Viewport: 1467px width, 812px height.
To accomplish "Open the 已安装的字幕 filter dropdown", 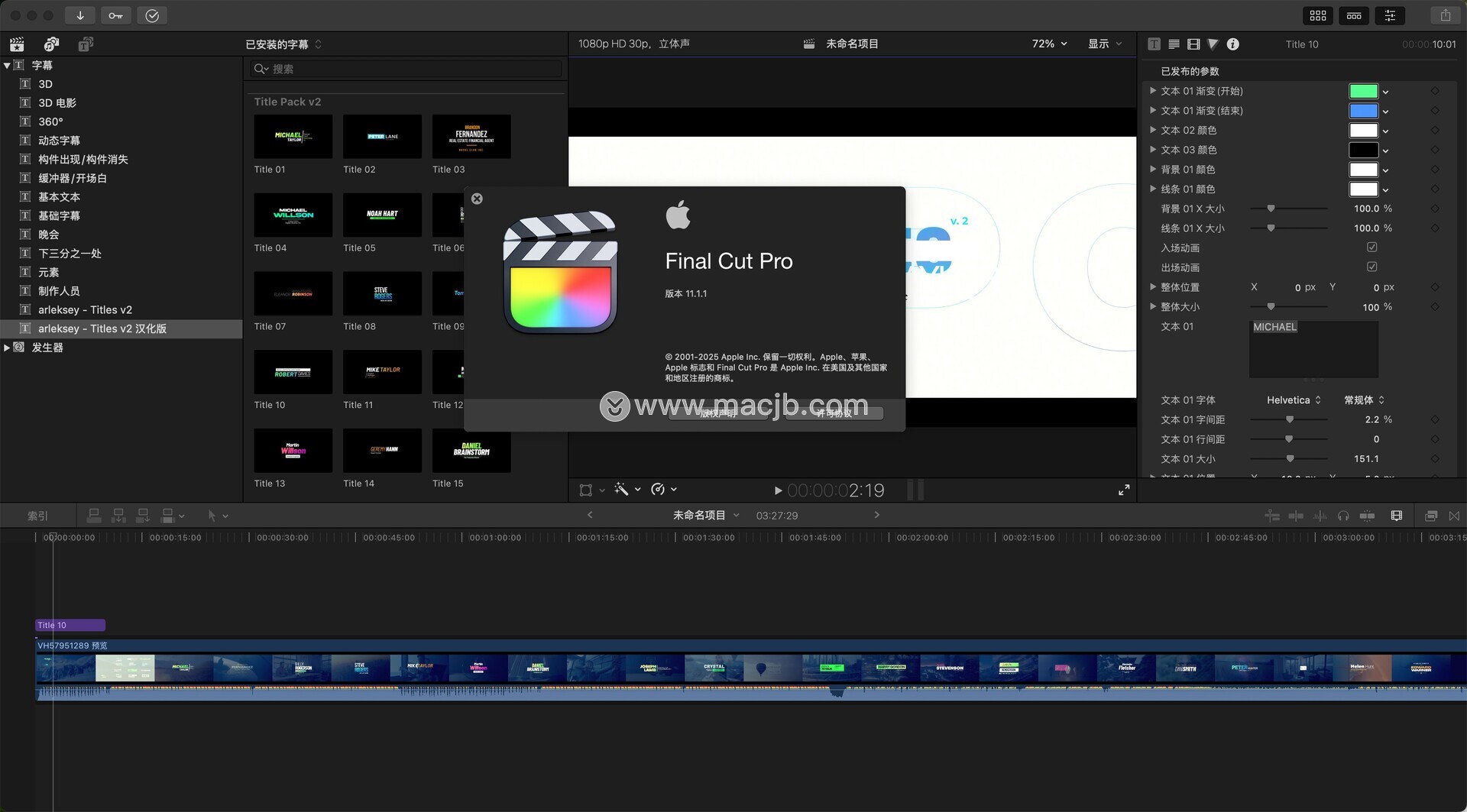I will (x=283, y=44).
